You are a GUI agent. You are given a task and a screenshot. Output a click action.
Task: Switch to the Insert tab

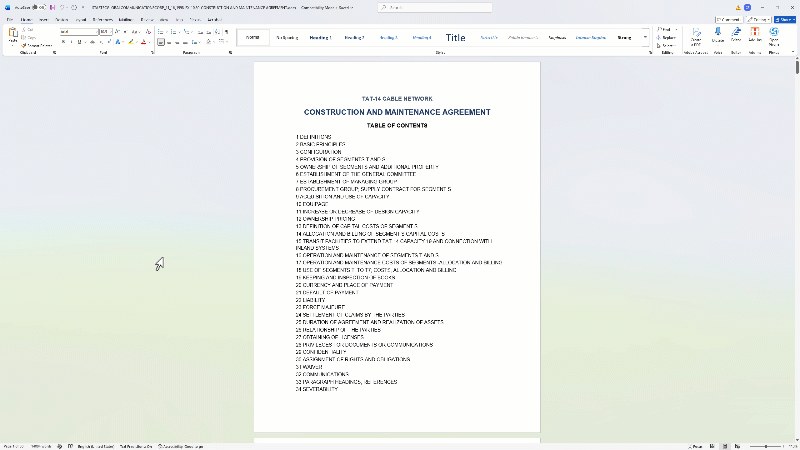click(x=43, y=20)
